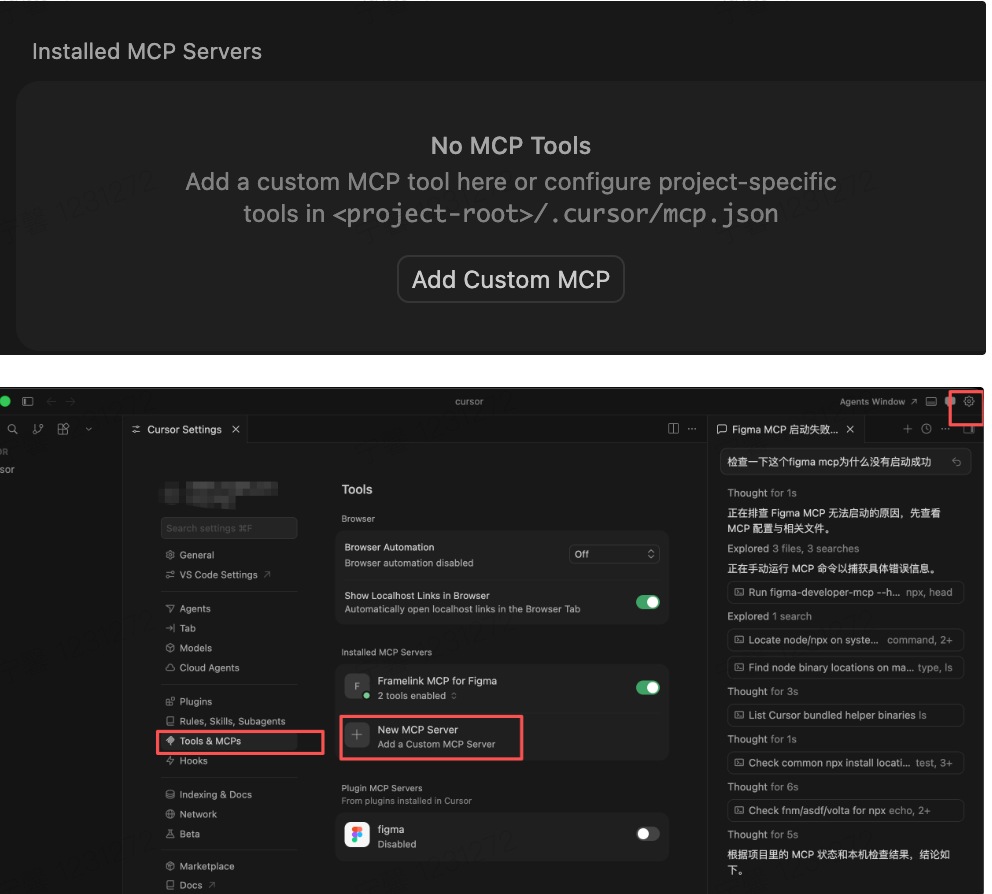
Task: Open the Beta settings section
Action: pos(189,834)
